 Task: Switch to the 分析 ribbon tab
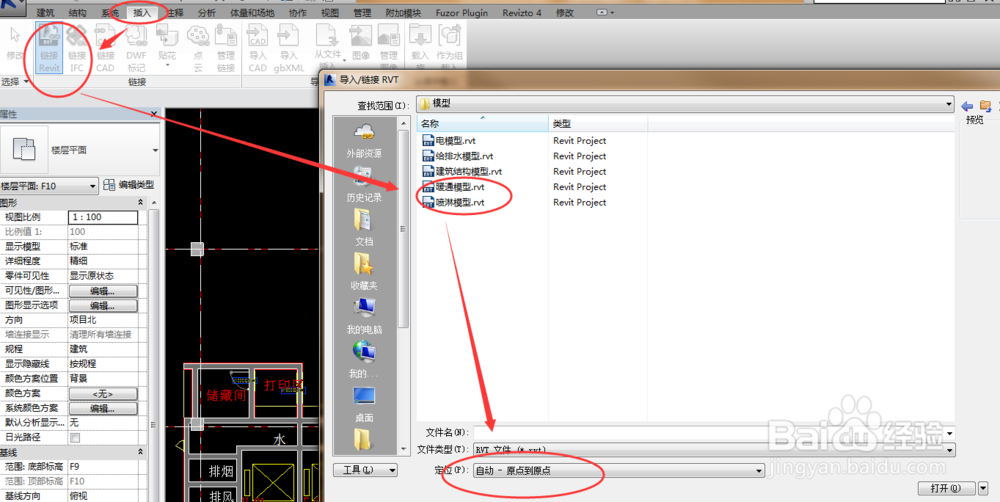click(x=206, y=13)
